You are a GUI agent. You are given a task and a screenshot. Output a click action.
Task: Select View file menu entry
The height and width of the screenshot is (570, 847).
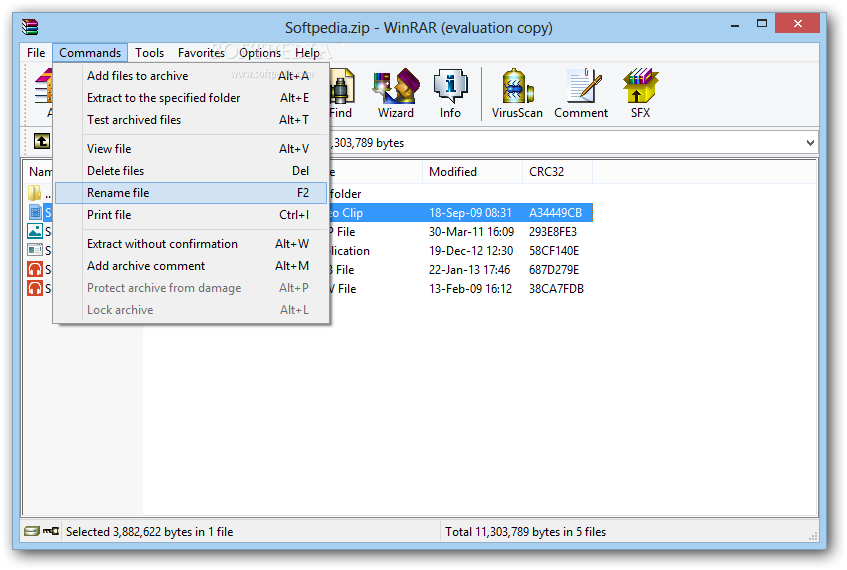tap(191, 149)
